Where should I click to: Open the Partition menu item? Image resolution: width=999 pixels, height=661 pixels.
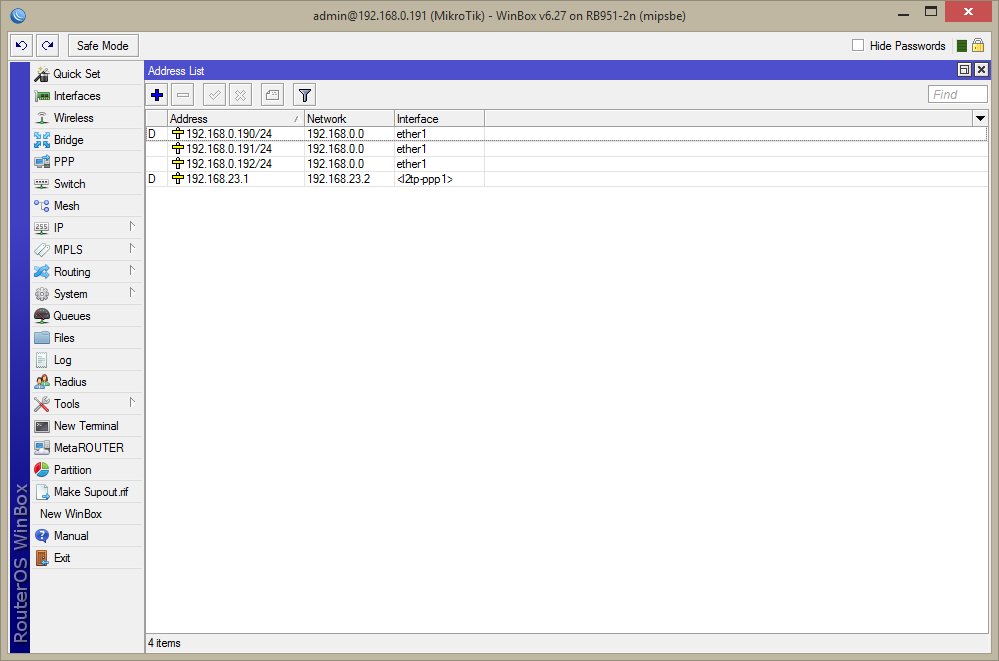[87, 470]
